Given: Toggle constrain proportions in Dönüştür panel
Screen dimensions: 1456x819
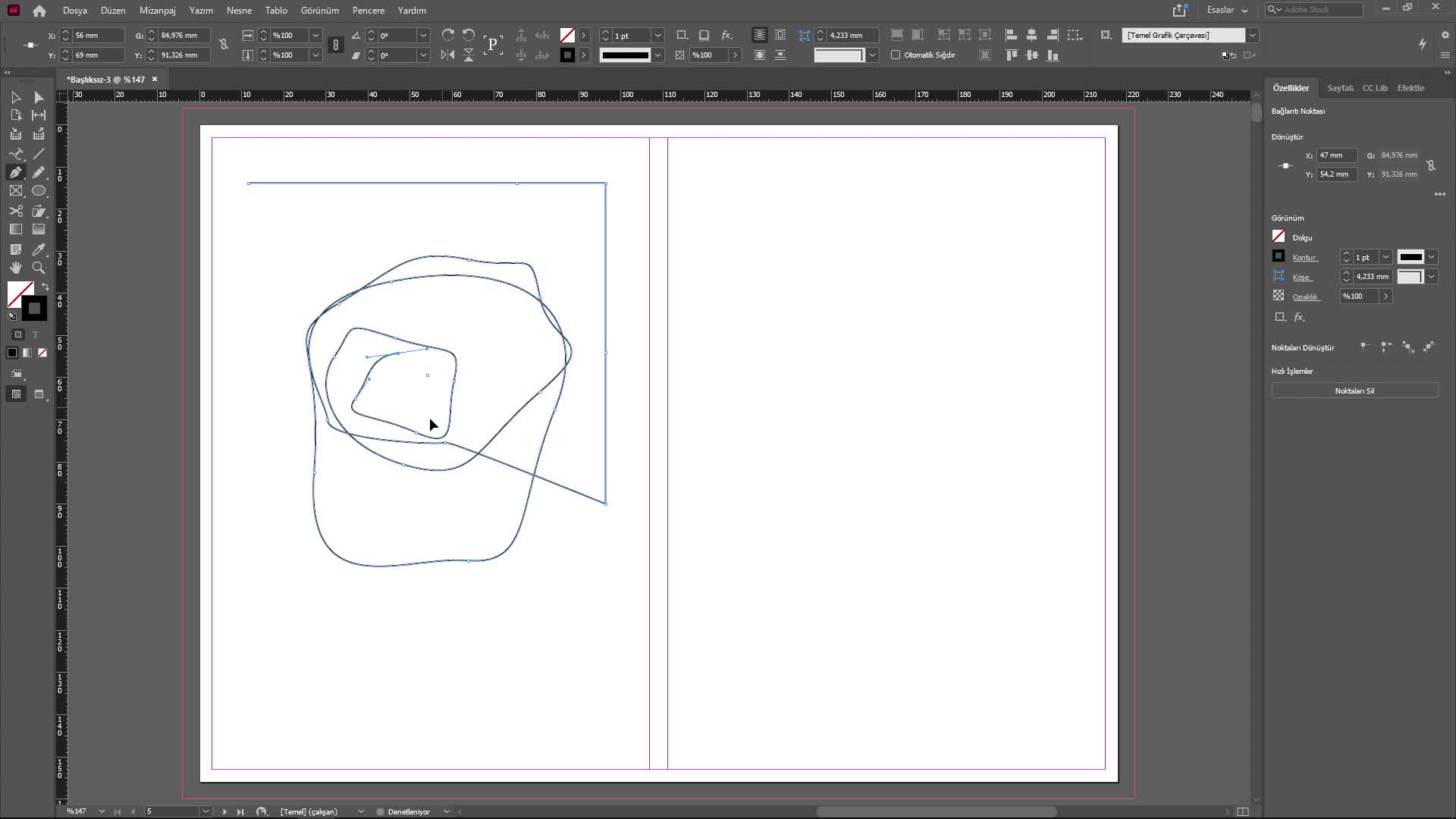Looking at the screenshot, I should pos(1431,165).
